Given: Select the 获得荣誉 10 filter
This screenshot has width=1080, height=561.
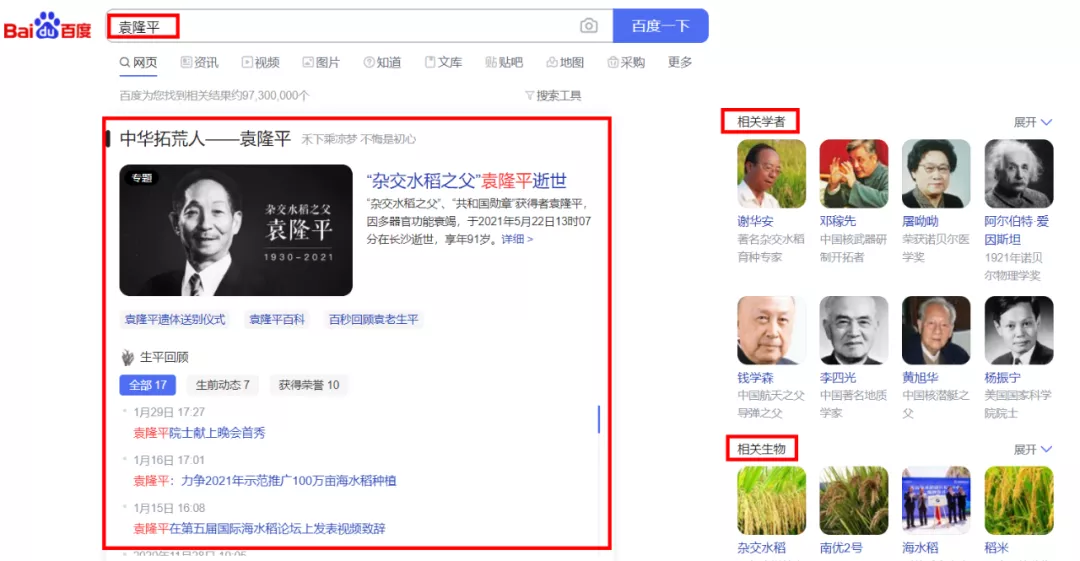Looking at the screenshot, I should pos(309,385).
